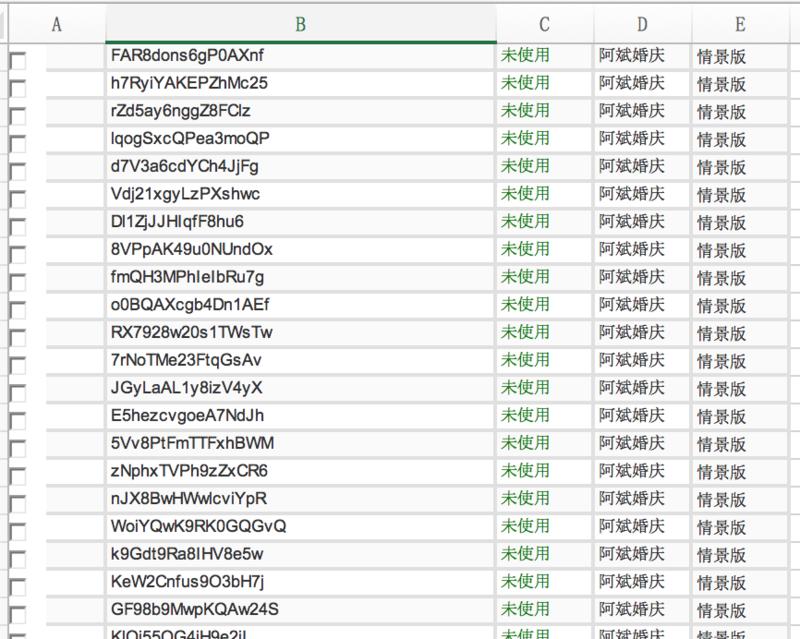This screenshot has width=800, height=639.
Task: Click the column A header
Action: point(56,24)
